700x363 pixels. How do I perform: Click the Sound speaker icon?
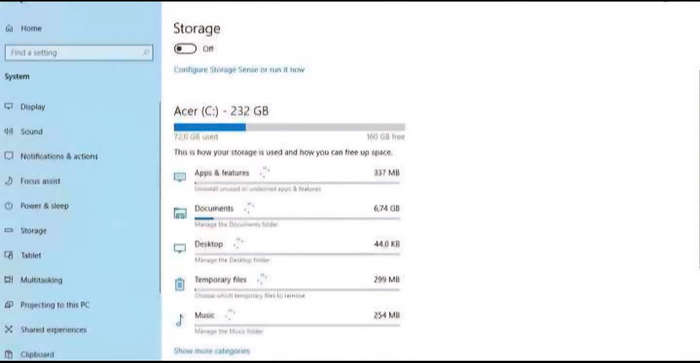point(9,131)
